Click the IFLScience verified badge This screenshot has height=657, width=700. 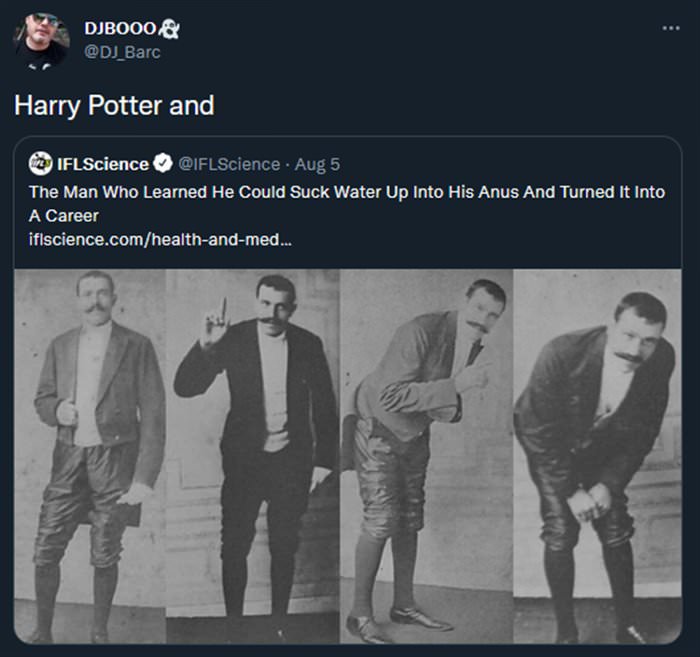[x=162, y=163]
